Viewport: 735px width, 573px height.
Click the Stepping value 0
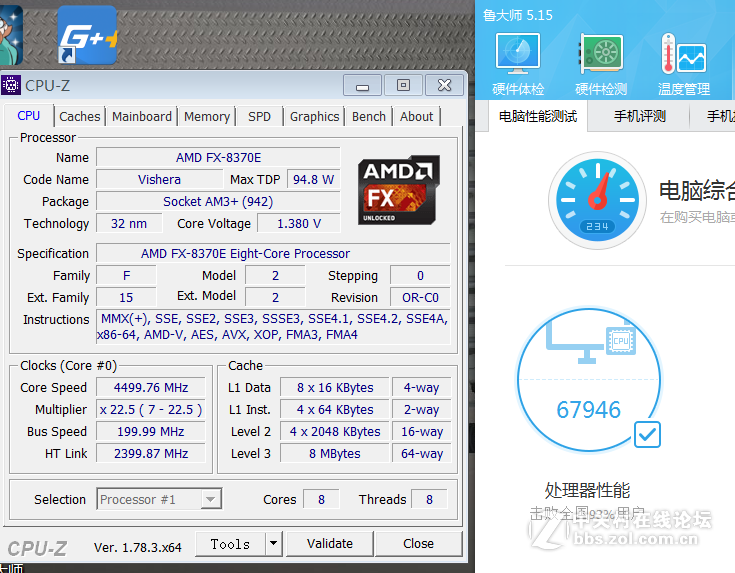[420, 276]
